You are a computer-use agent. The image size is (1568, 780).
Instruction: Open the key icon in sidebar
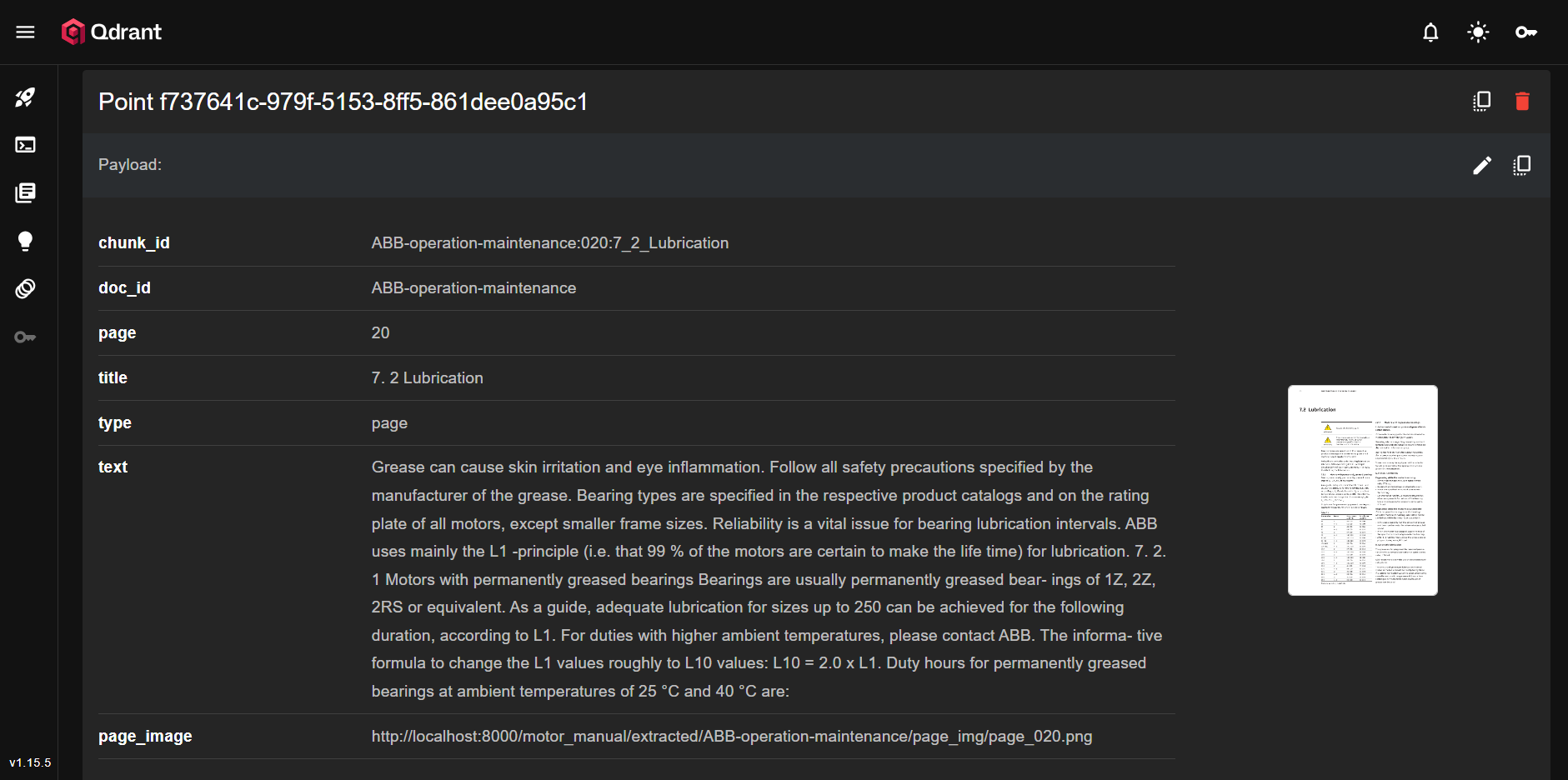point(25,337)
